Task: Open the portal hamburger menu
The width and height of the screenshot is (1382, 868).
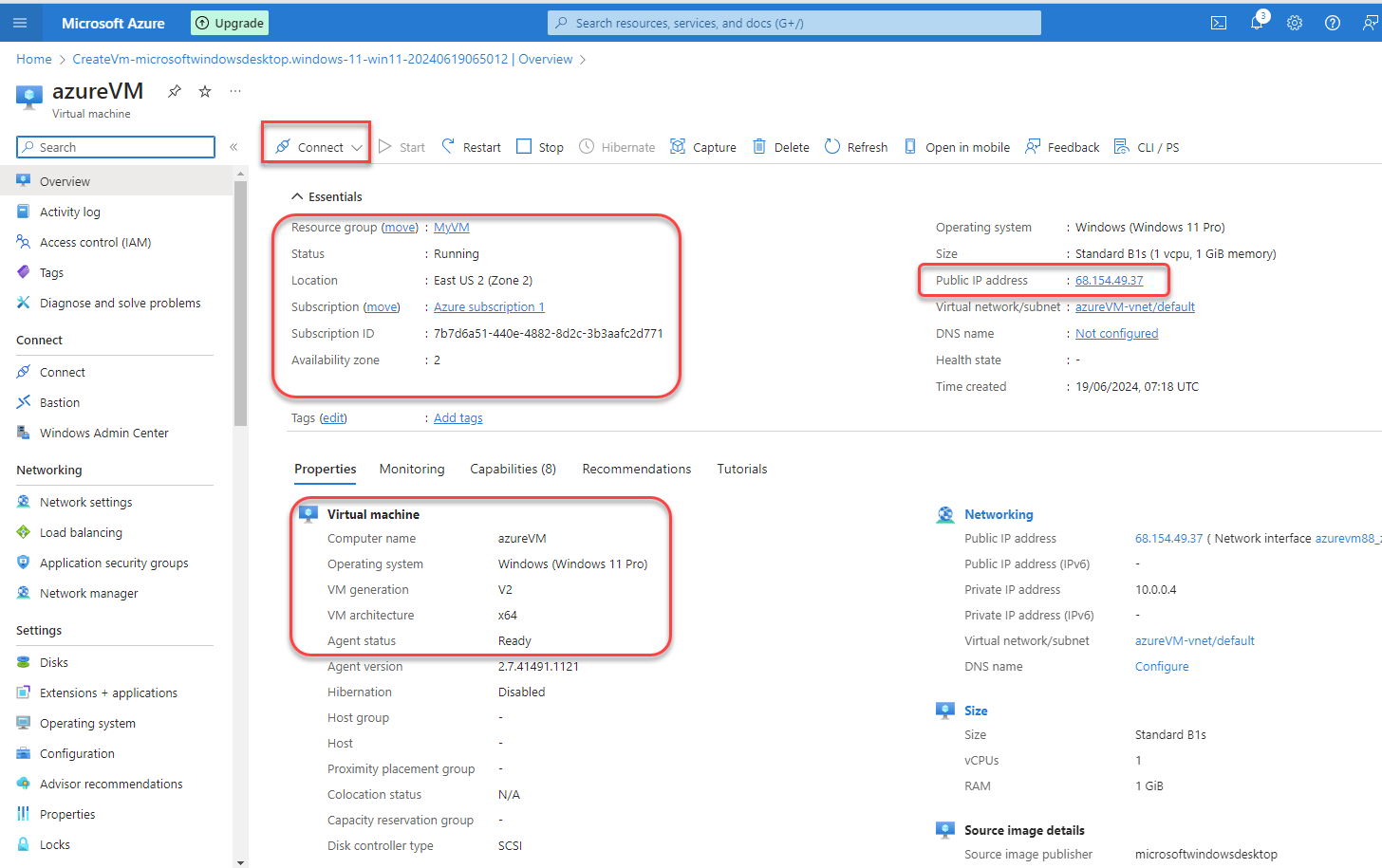Action: [20, 22]
